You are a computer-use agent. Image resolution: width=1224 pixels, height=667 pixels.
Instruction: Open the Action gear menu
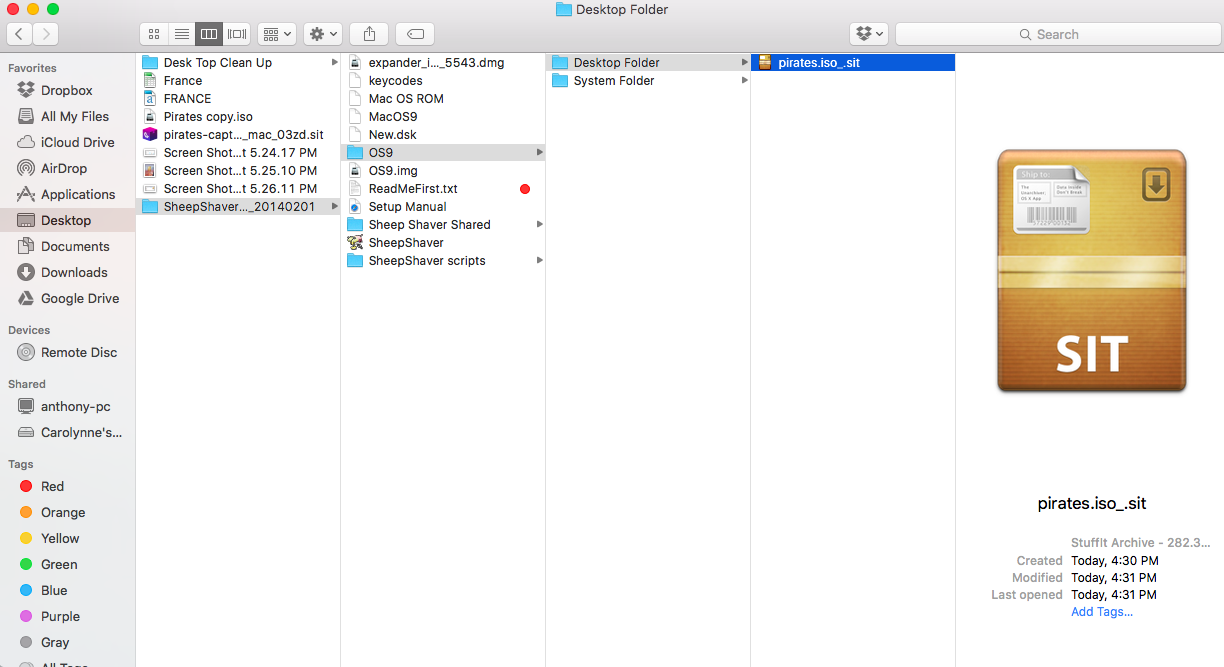[323, 34]
